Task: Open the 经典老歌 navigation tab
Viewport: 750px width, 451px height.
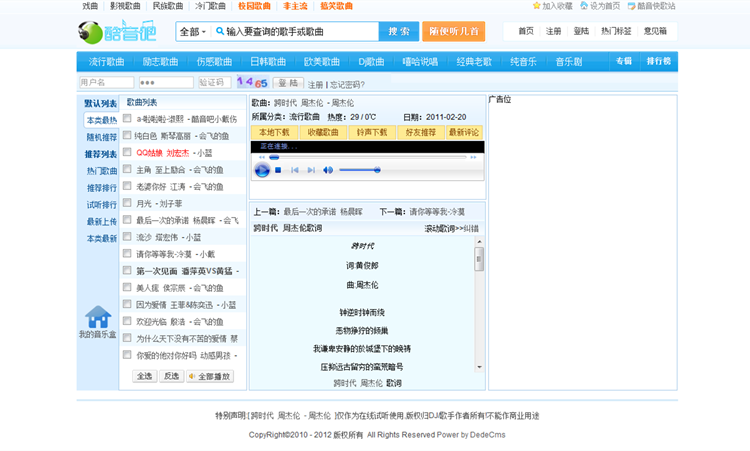Action: pos(474,62)
